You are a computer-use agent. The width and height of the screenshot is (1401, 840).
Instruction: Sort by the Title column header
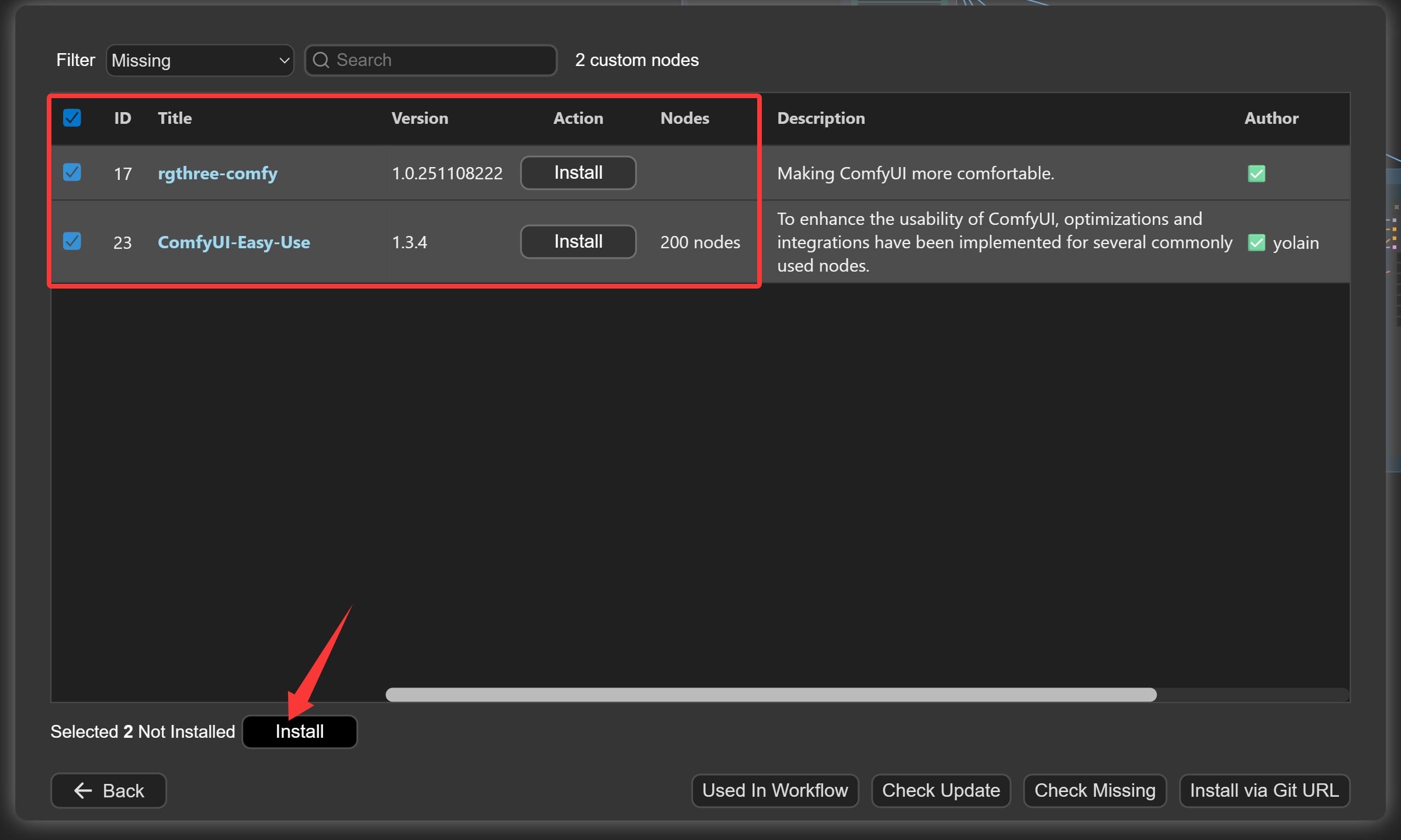pyautogui.click(x=175, y=118)
